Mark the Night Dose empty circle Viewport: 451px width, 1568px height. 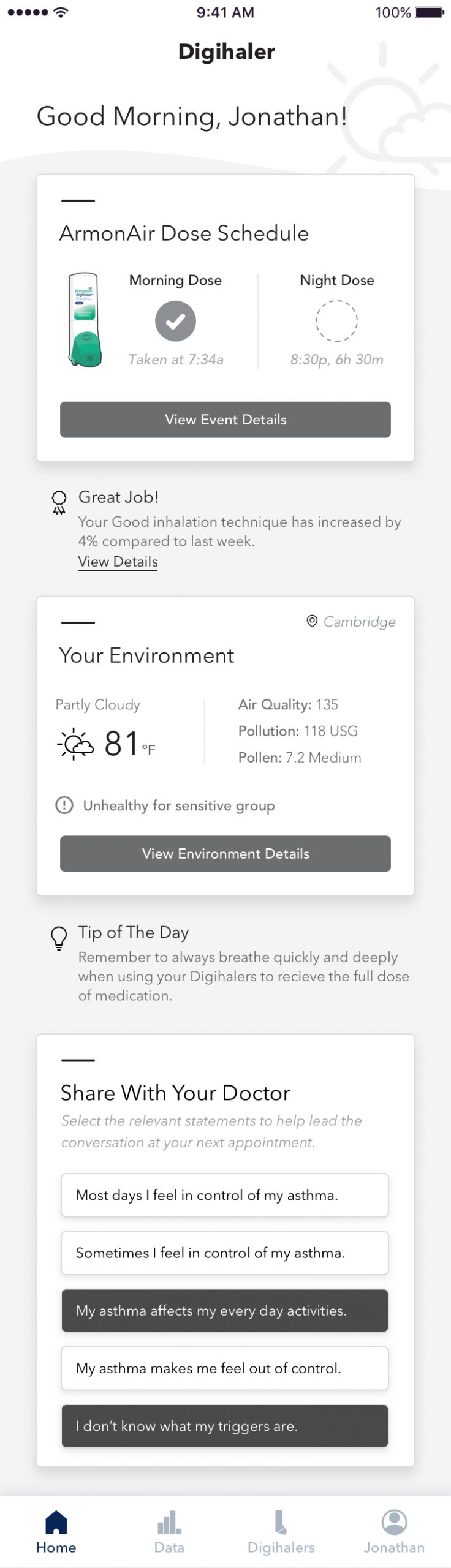pos(336,320)
